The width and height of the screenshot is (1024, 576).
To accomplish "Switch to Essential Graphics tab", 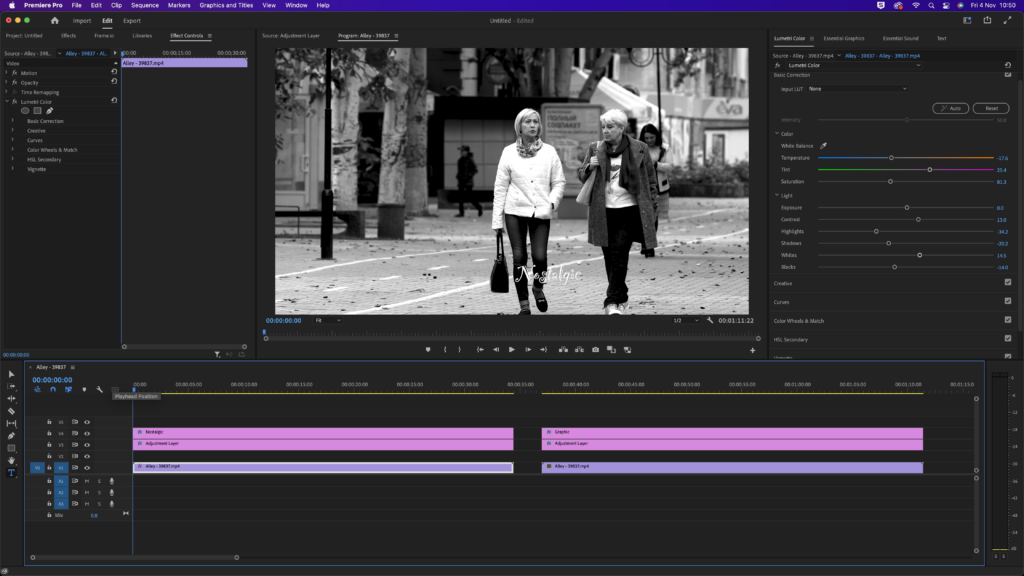I will [844, 39].
